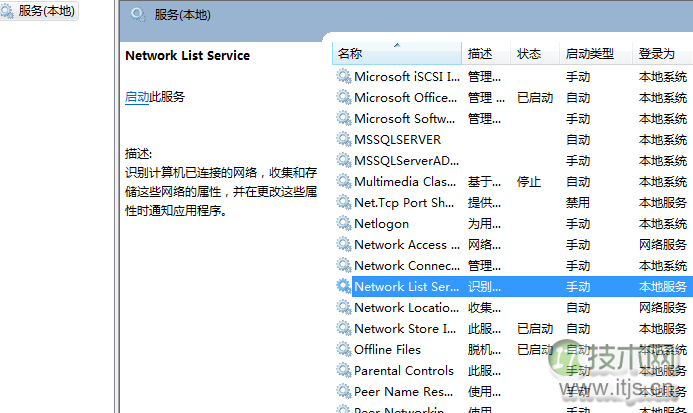Click the gear icon beside Multimedia Clas...
The width and height of the screenshot is (693, 413).
click(x=343, y=181)
